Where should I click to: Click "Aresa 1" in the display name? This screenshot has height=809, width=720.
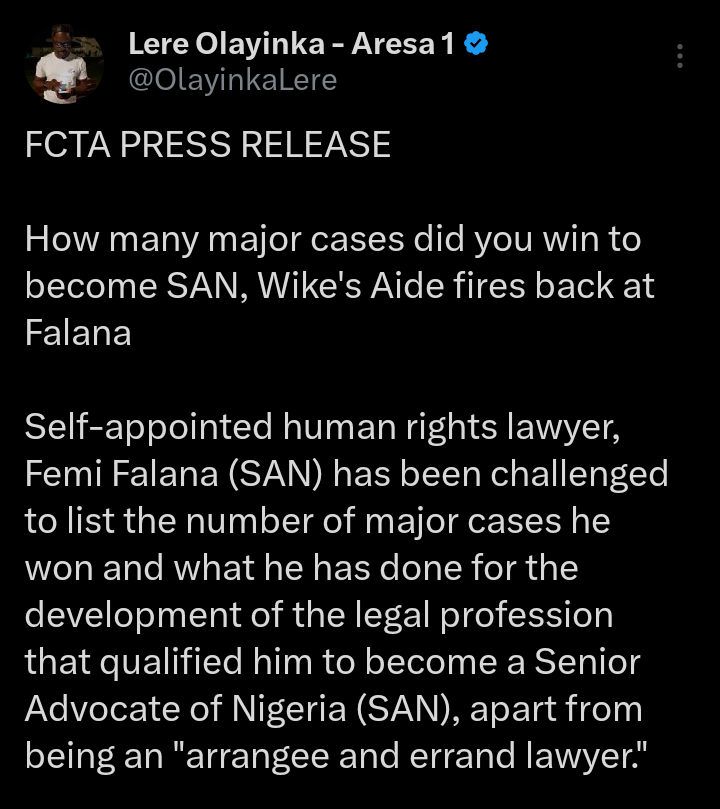(403, 44)
